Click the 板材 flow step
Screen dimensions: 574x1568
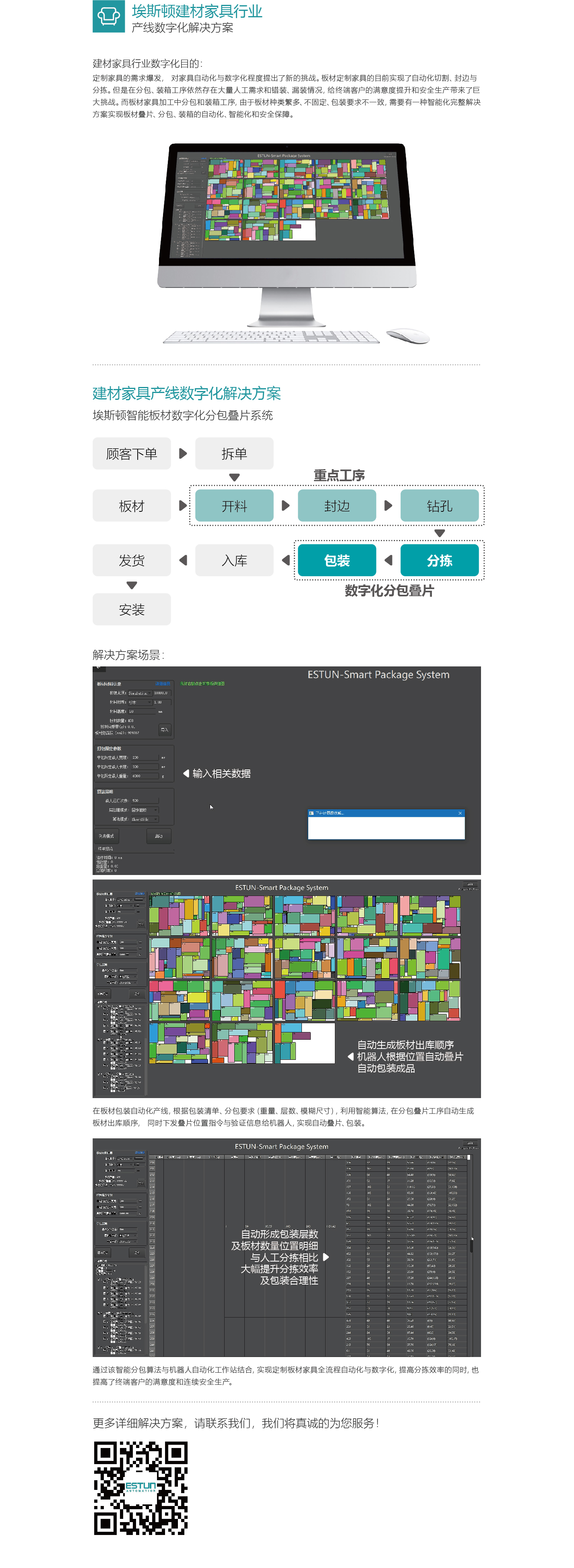pos(132,506)
